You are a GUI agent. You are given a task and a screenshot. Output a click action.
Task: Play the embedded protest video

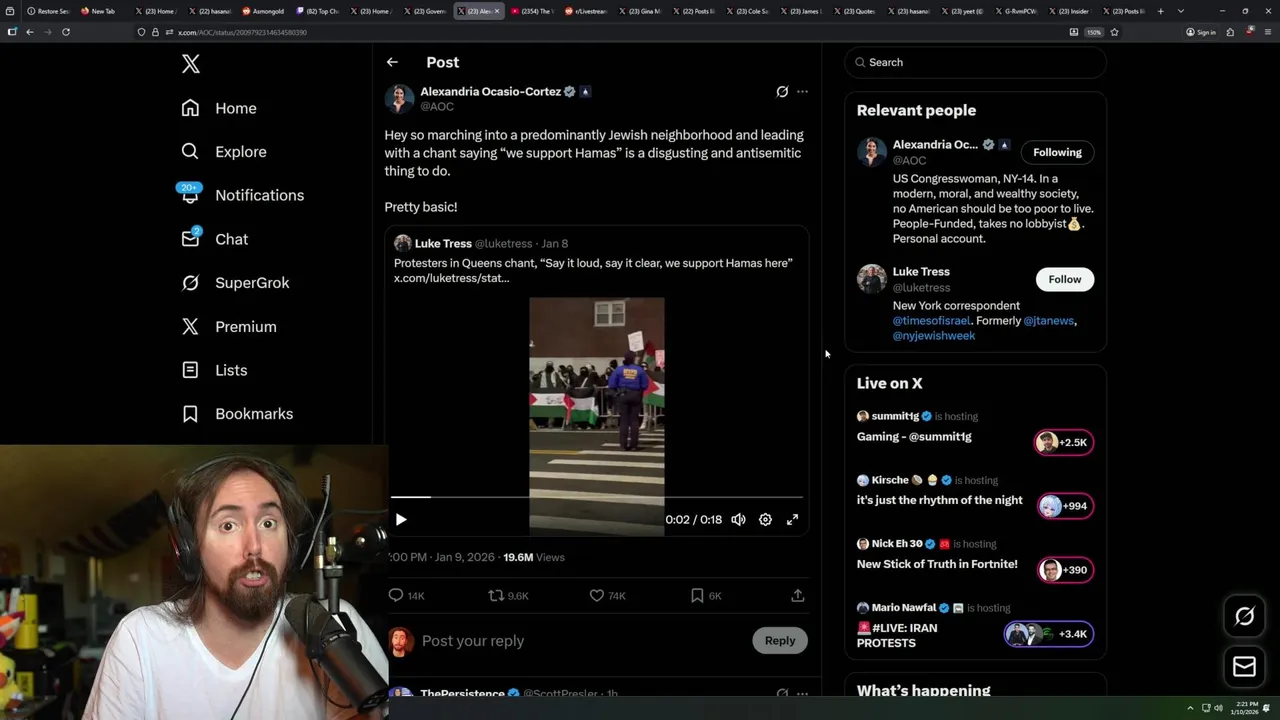pyautogui.click(x=401, y=520)
